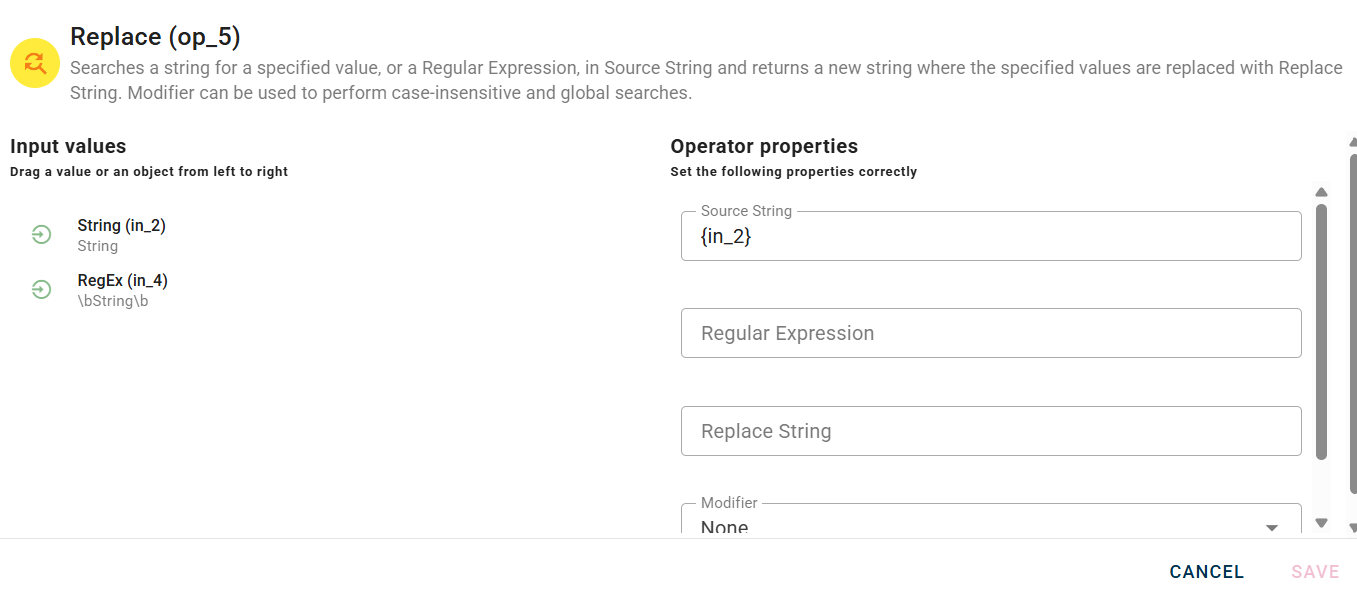Click the yellow Replace operator icon

[x=35, y=63]
